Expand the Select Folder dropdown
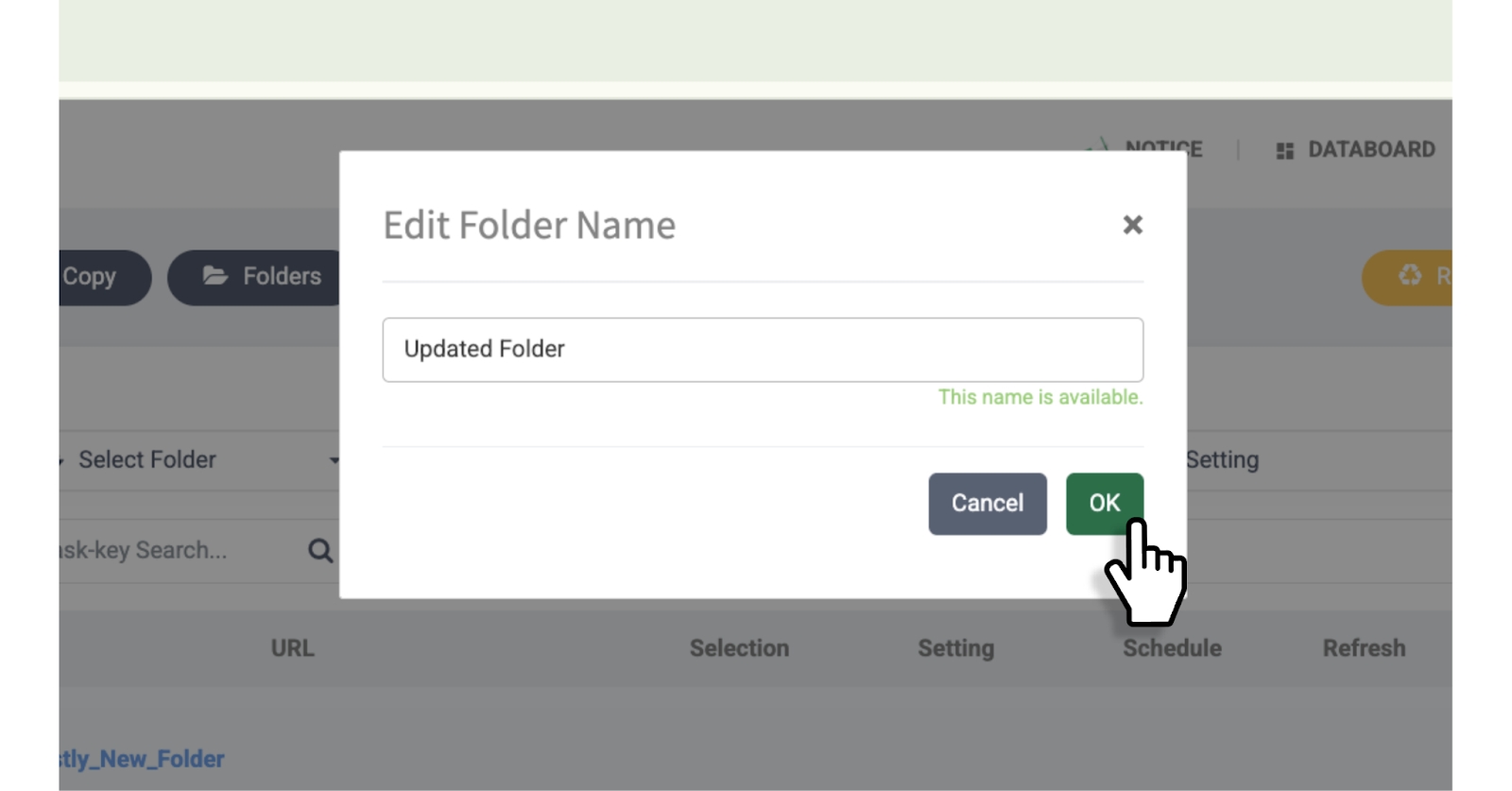The height and width of the screenshot is (791, 1512). pos(198,460)
